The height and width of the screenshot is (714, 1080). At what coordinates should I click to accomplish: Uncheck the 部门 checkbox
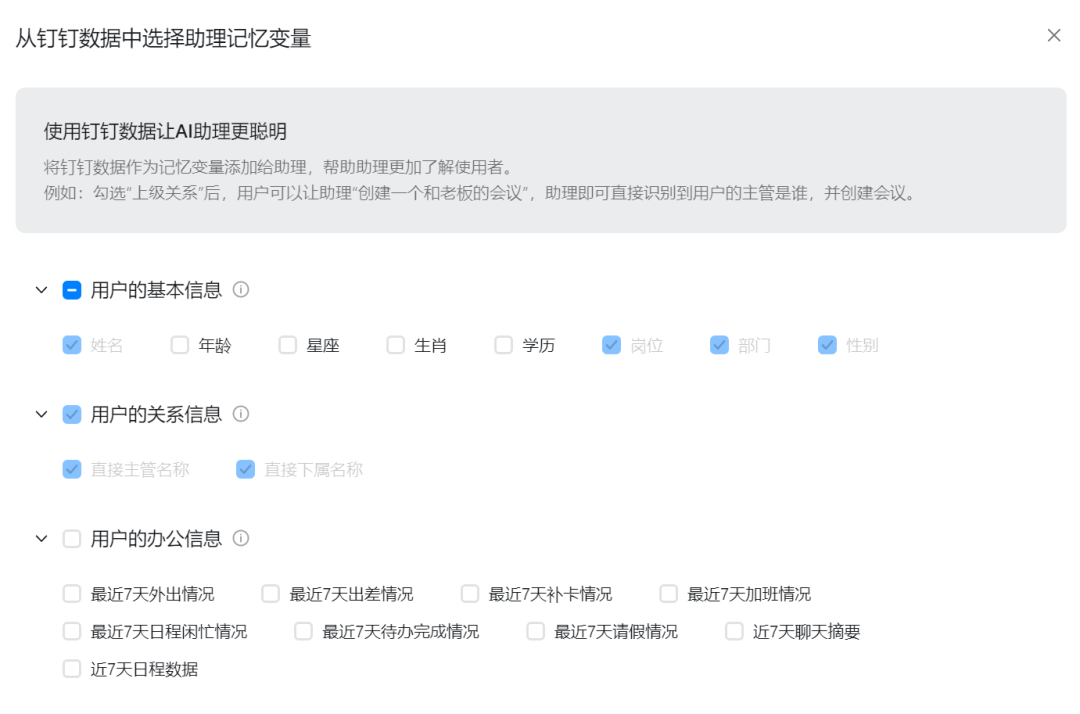point(719,345)
